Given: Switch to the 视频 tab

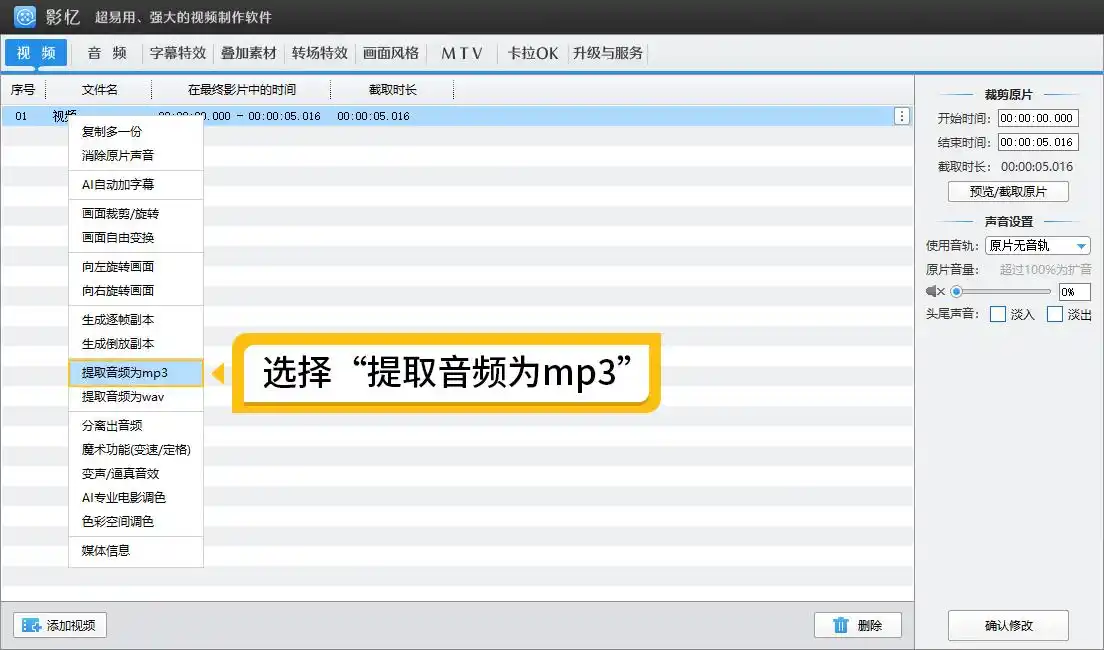Looking at the screenshot, I should (x=36, y=53).
